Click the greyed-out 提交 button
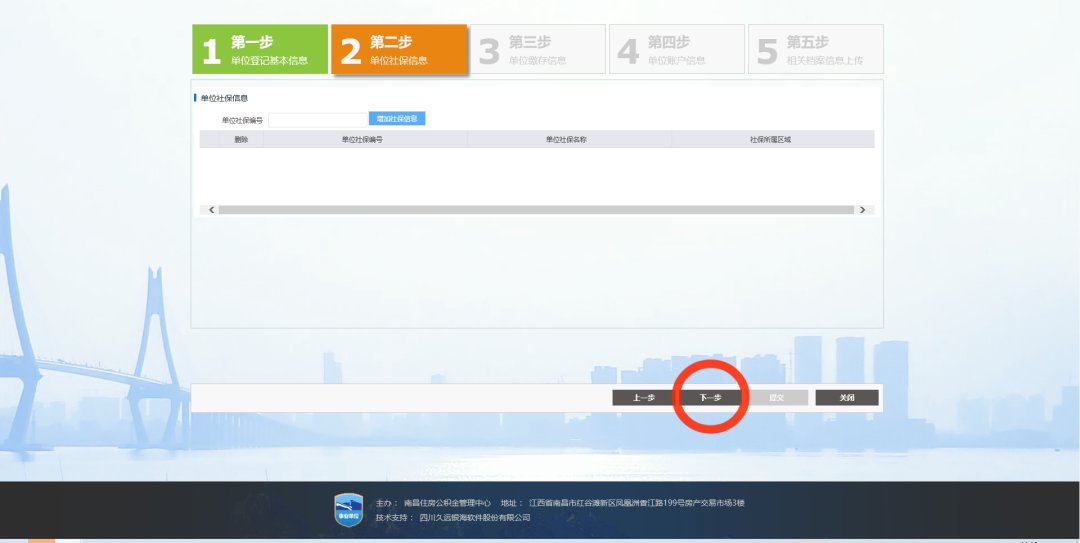The height and width of the screenshot is (543, 1080). pos(777,398)
